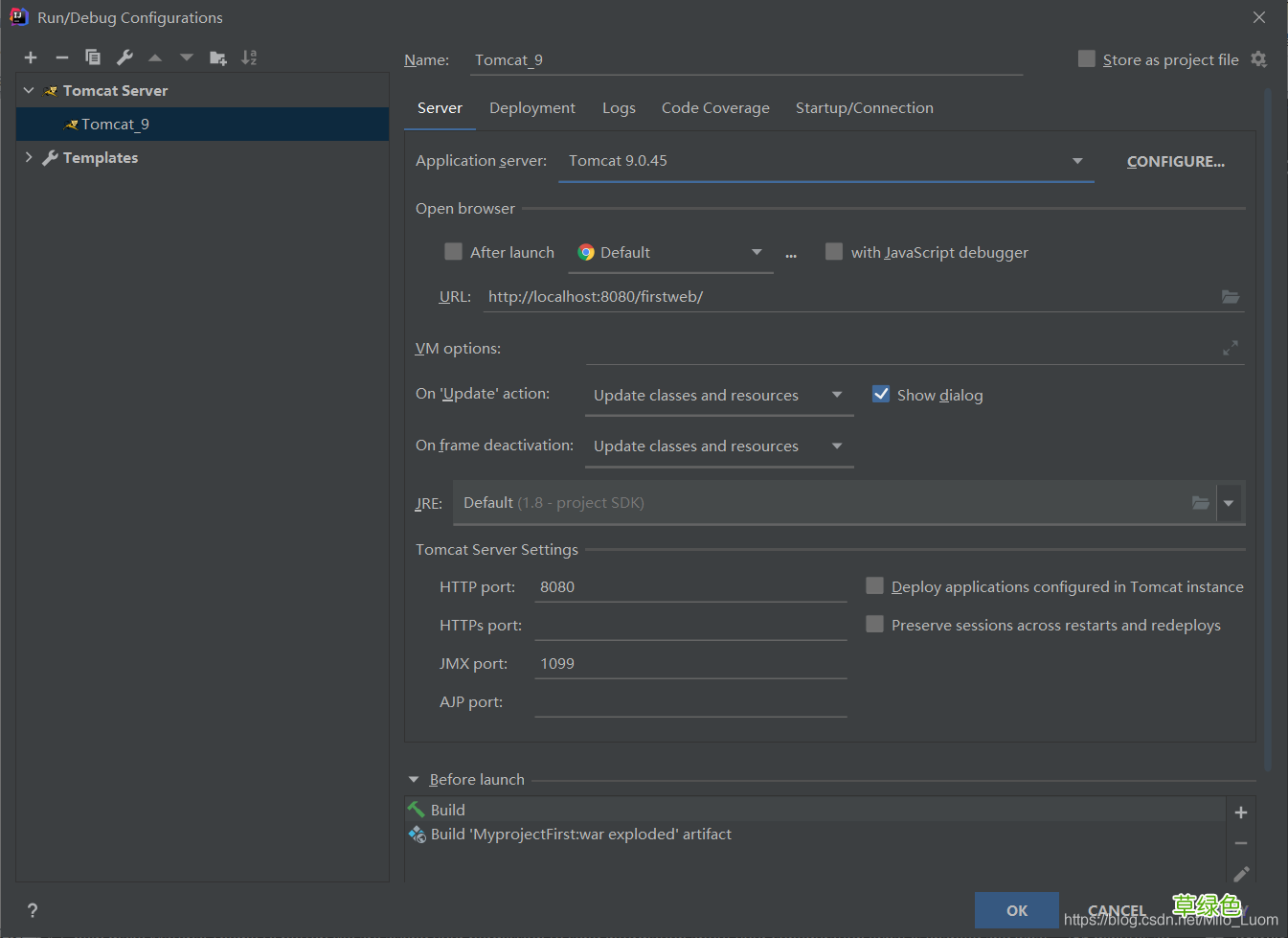Viewport: 1288px width, 938px height.
Task: Open the Startup/Connection tab
Action: pyautogui.click(x=864, y=108)
